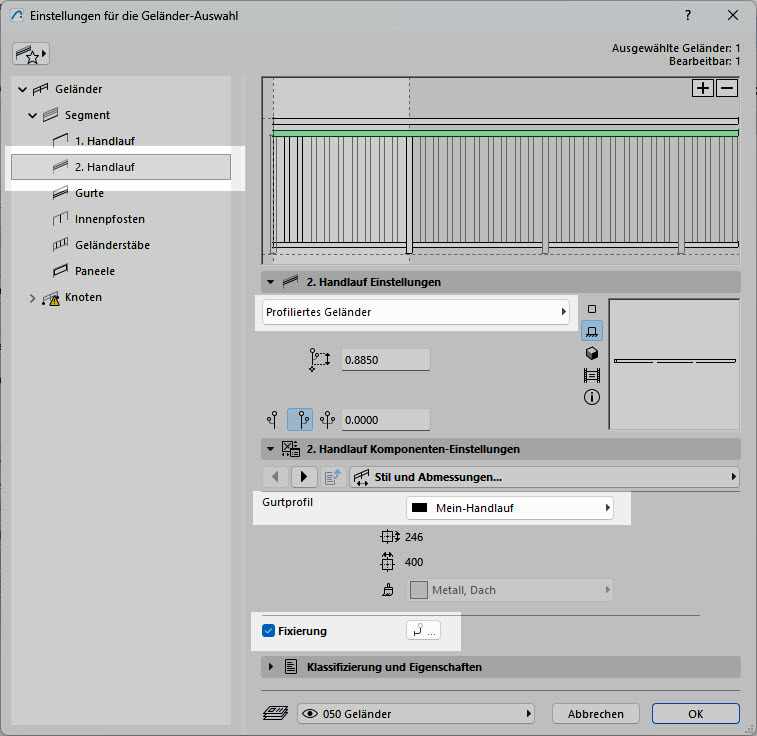Open the favorites star button

tap(30, 54)
